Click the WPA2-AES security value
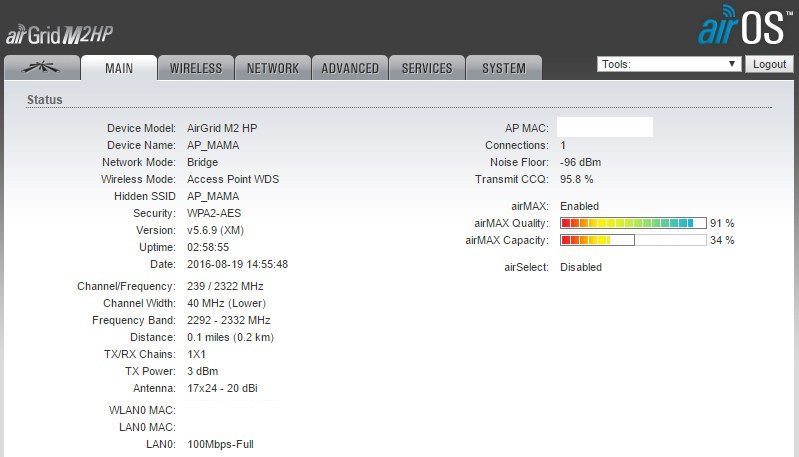 pyautogui.click(x=214, y=213)
